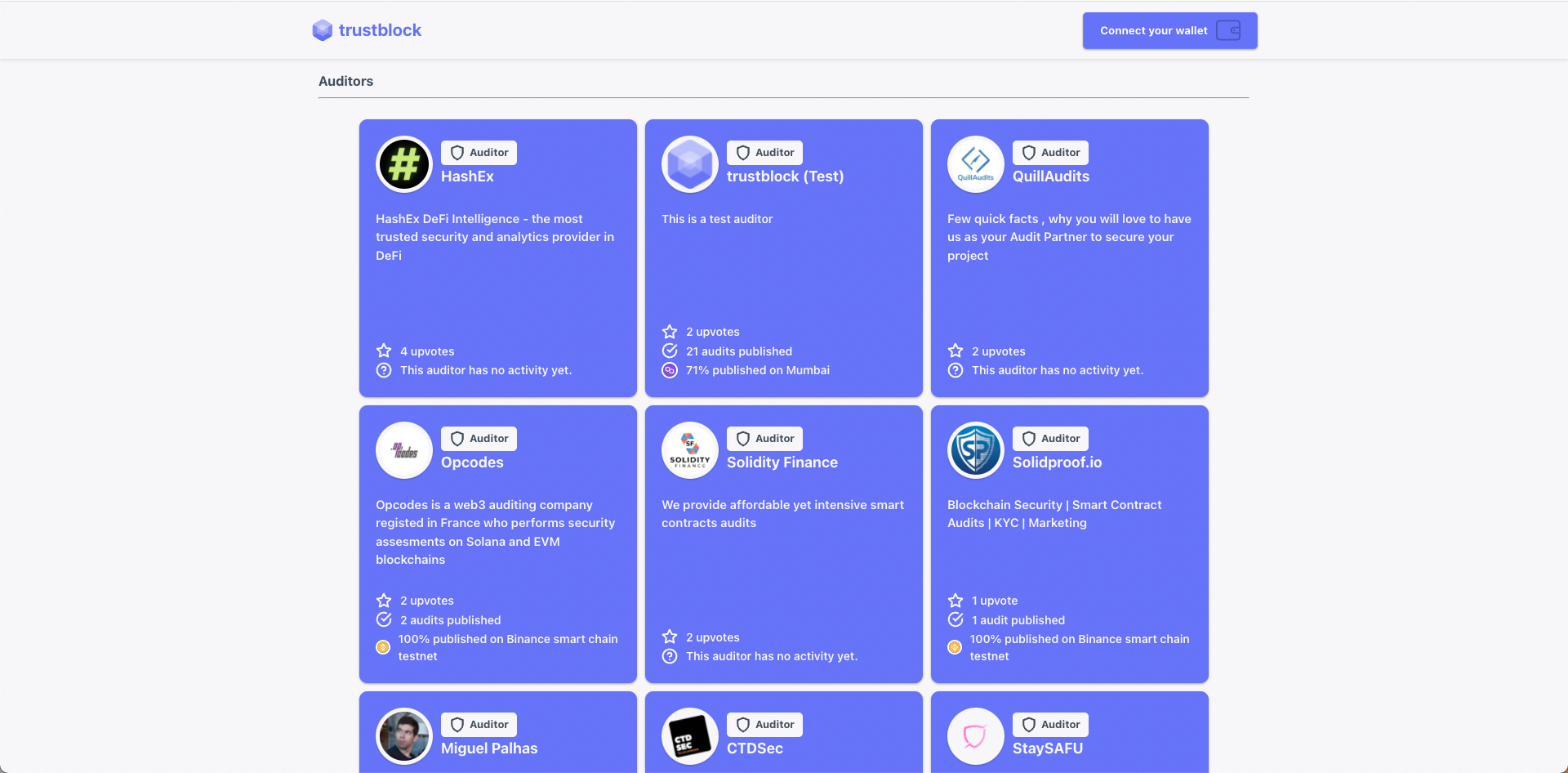Screen dimensions: 1568x773
Task: Click star icon on trustblock (Test) upvotes
Action: click(670, 331)
